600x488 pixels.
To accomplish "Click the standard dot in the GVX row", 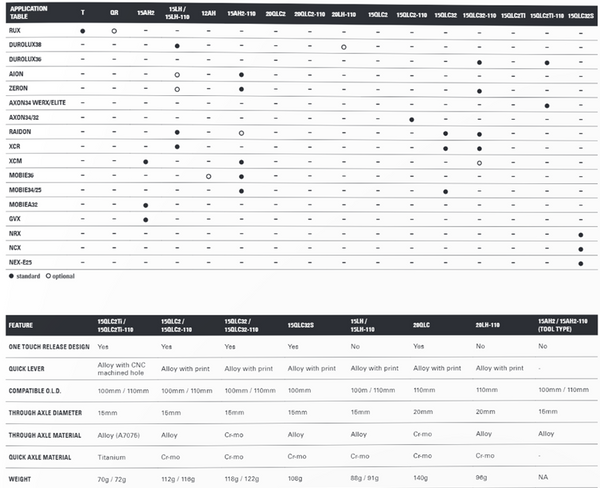I will pyautogui.click(x=146, y=219).
